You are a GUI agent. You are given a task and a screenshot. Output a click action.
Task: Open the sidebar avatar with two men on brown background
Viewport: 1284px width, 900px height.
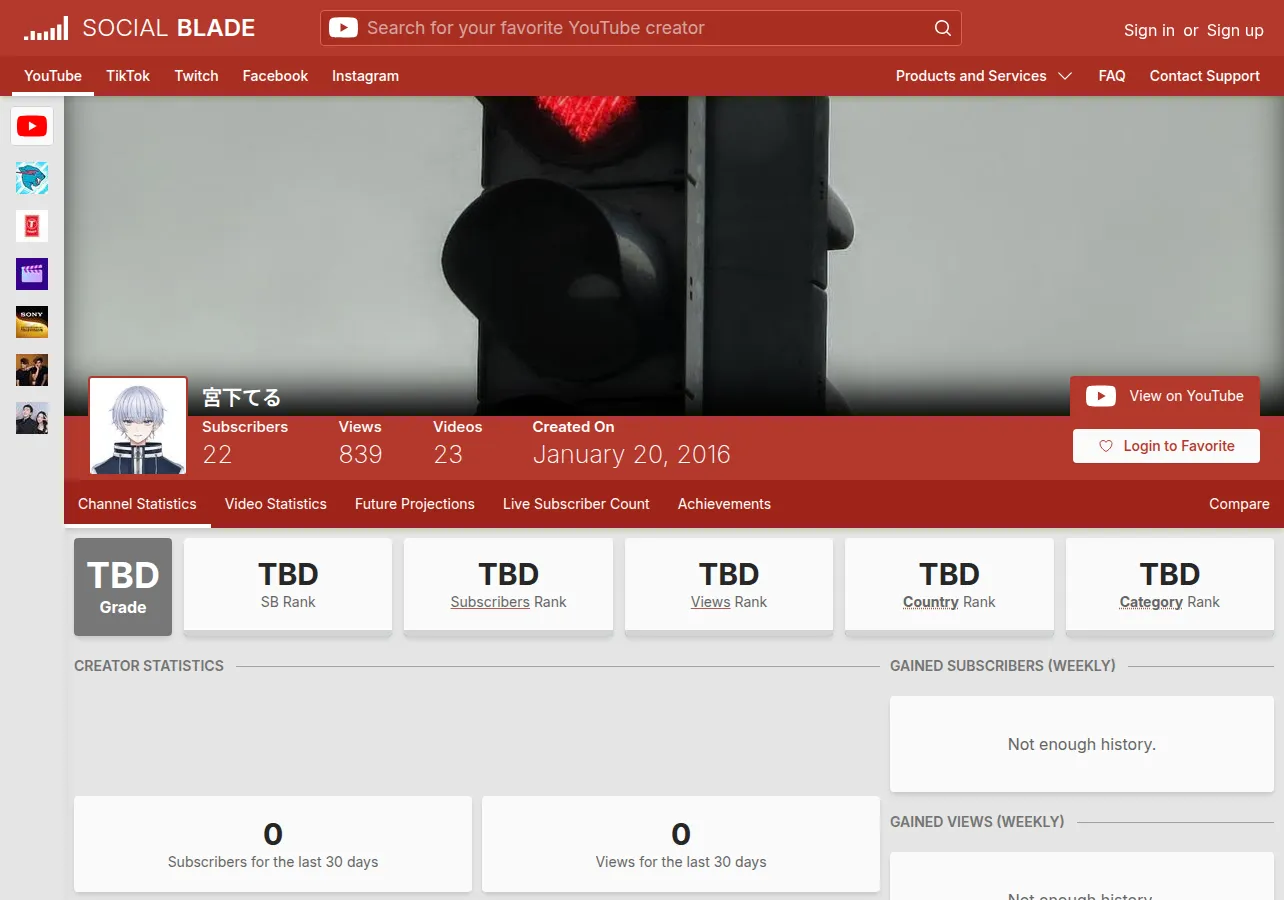(x=32, y=370)
